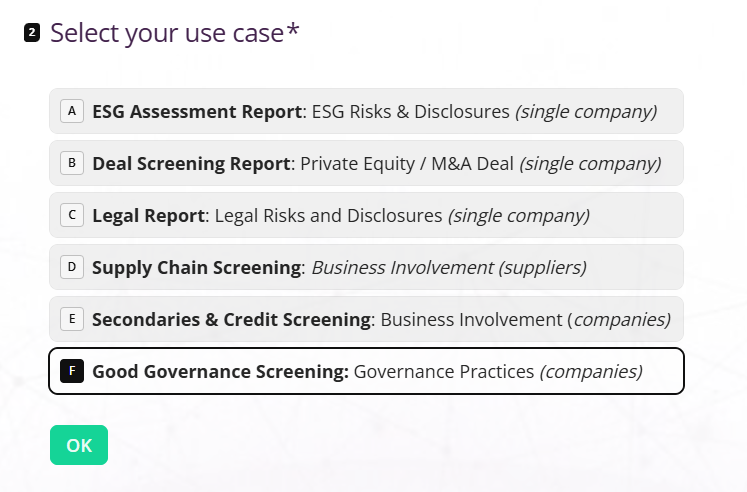Select Secondaries & Credit Screening option
This screenshot has height=492, width=747.
tap(366, 319)
